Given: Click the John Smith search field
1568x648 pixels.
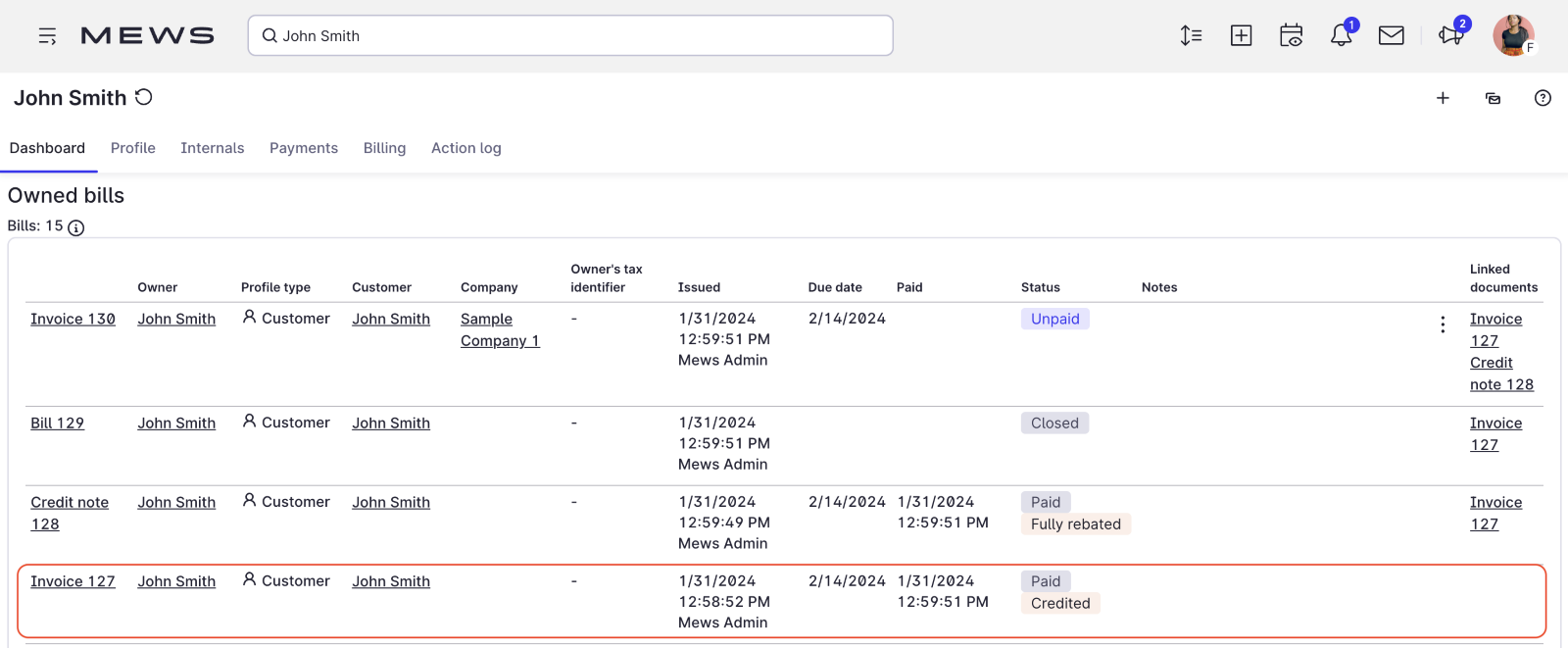Looking at the screenshot, I should [570, 35].
